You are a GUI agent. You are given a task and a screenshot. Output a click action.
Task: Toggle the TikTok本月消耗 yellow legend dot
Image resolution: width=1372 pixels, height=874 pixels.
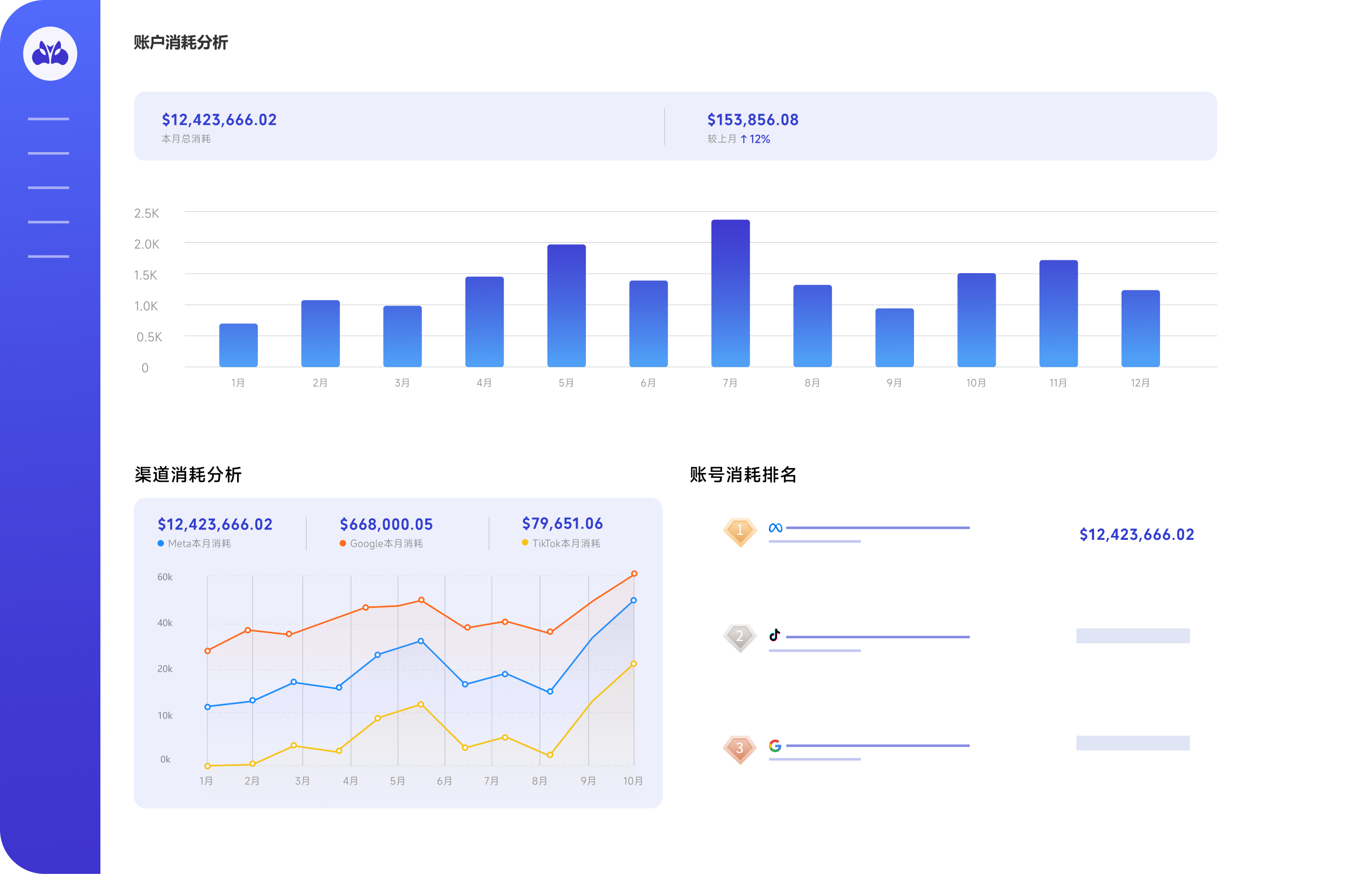pos(525,543)
